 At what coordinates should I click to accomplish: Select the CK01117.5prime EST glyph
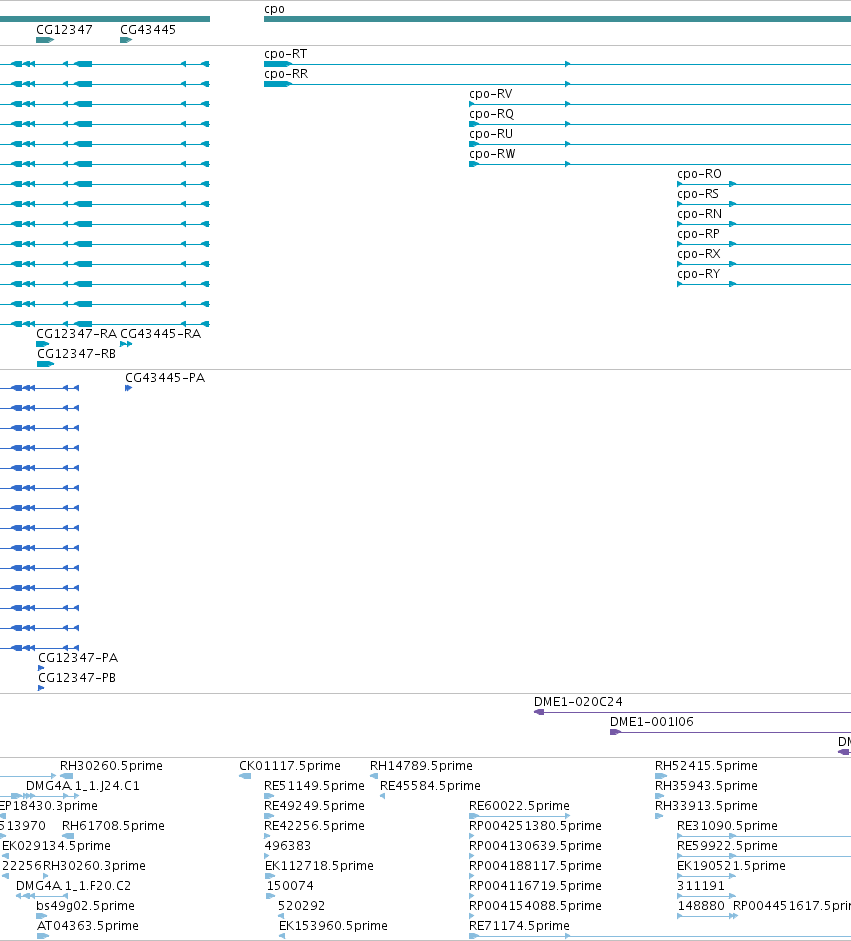pyautogui.click(x=245, y=776)
